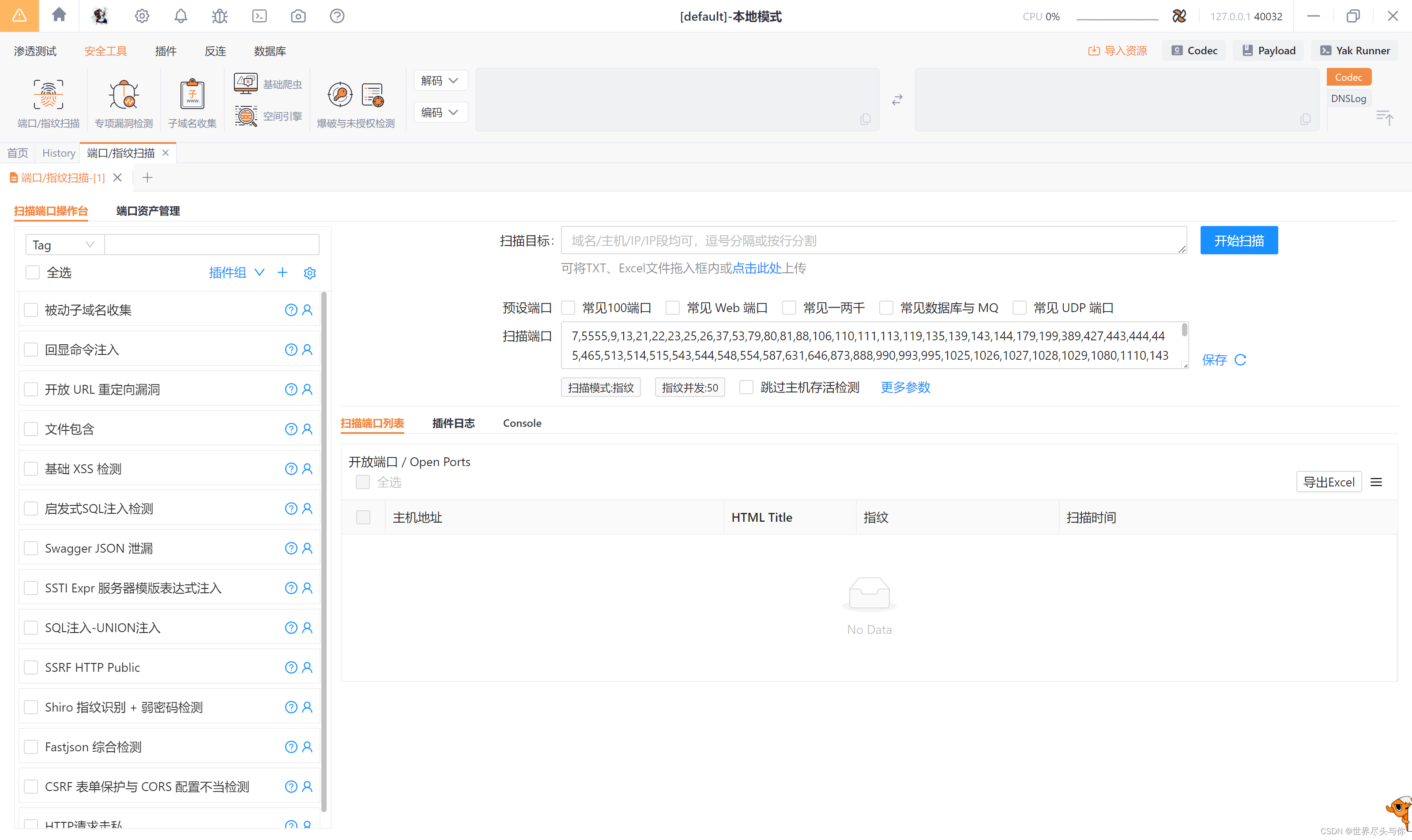
Task: Click 点击此处 upload link
Action: tap(757, 268)
